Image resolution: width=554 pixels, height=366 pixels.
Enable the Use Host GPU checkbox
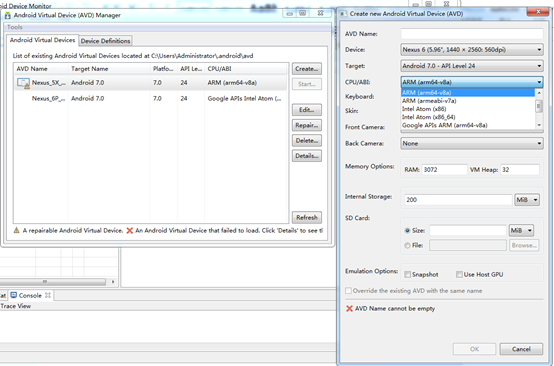pyautogui.click(x=459, y=274)
